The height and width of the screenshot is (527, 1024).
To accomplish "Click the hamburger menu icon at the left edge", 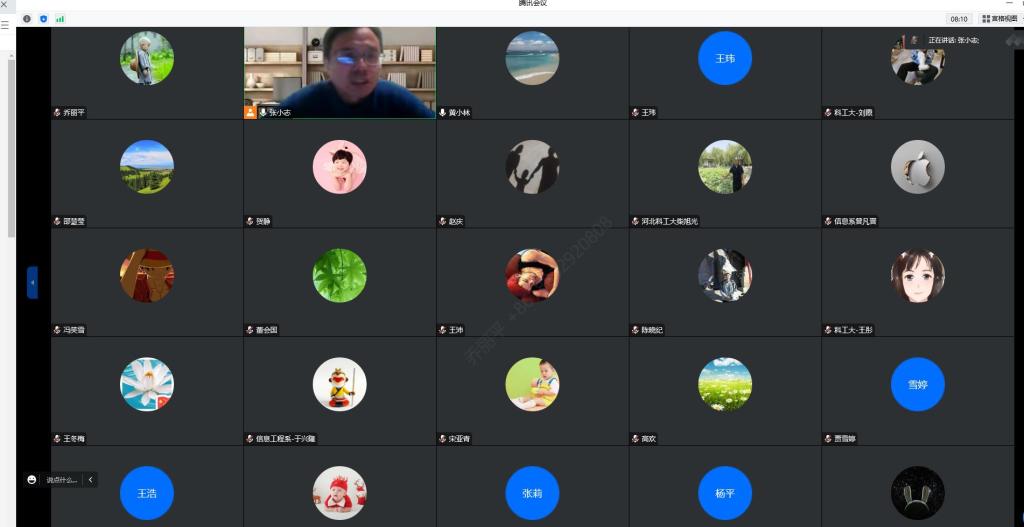I will tap(5, 25).
